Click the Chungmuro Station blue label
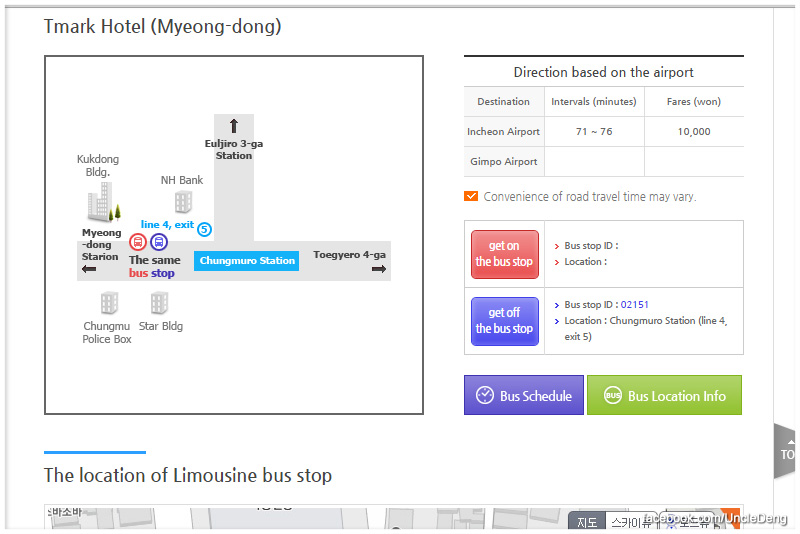This screenshot has width=800, height=534. coord(247,261)
